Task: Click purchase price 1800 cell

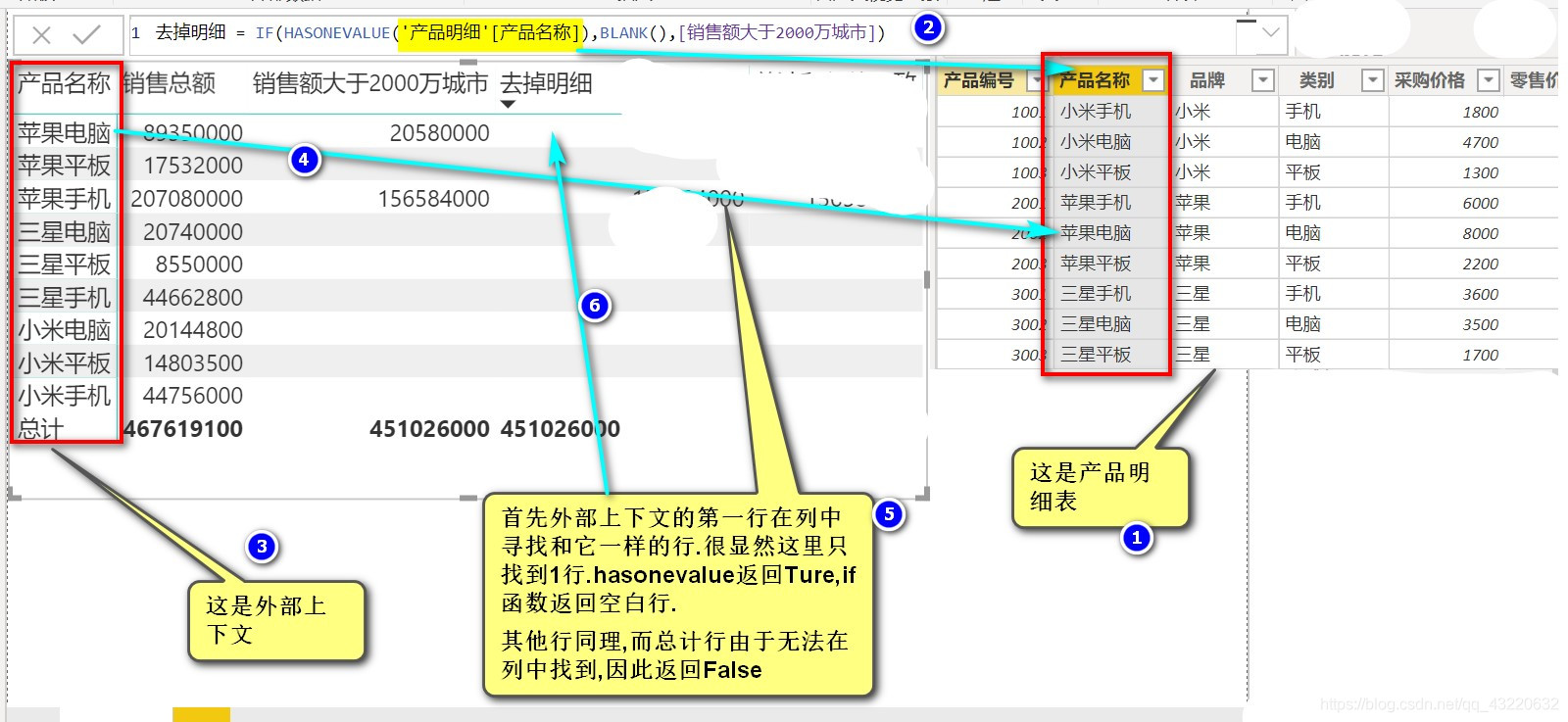Action: point(1480,112)
